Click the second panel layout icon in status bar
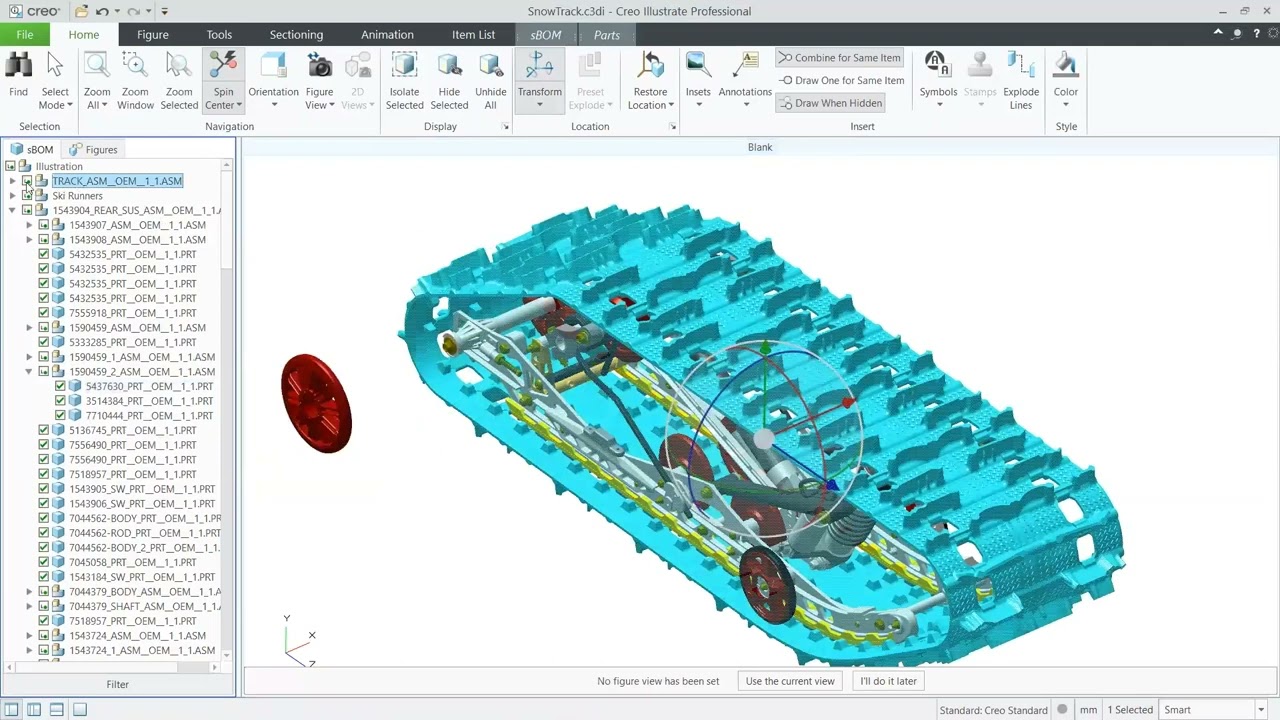The image size is (1280, 720). pos(34,710)
